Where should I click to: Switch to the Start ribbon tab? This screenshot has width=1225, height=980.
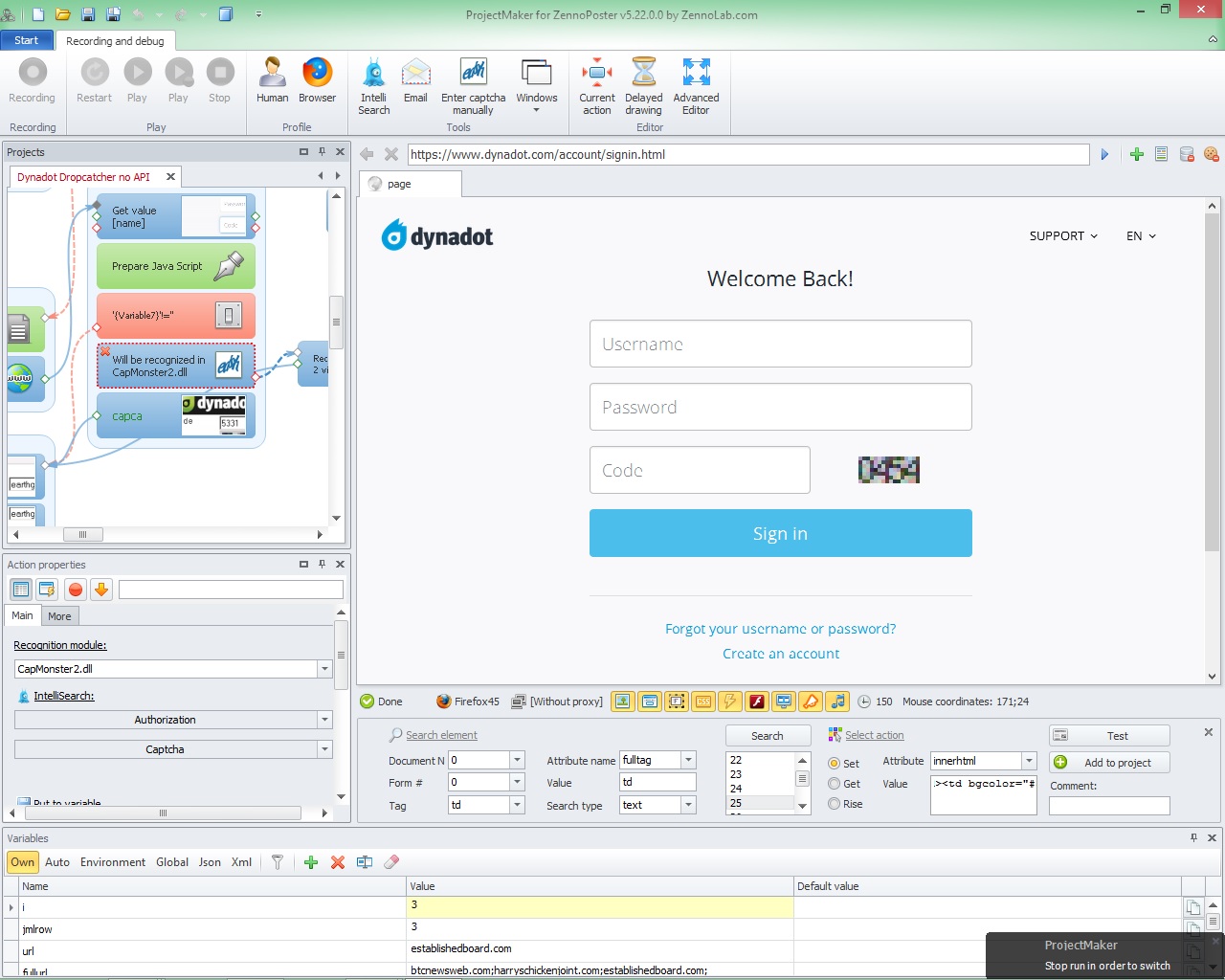[x=27, y=40]
